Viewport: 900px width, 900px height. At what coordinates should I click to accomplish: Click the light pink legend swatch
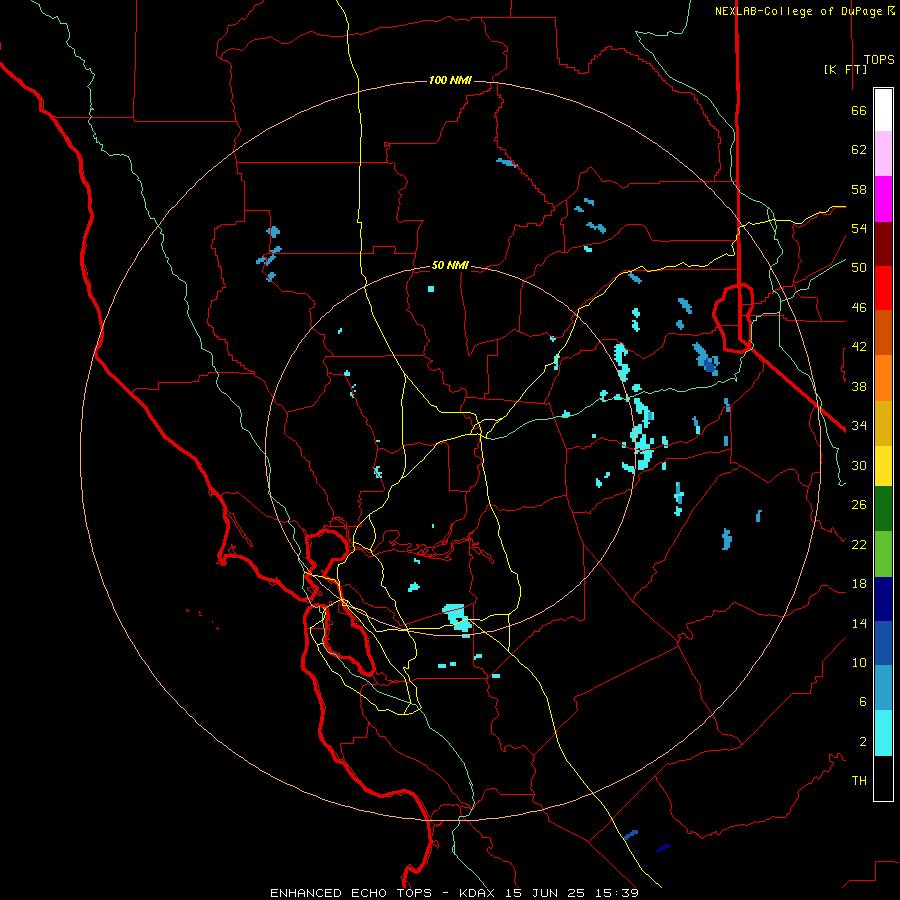click(883, 153)
